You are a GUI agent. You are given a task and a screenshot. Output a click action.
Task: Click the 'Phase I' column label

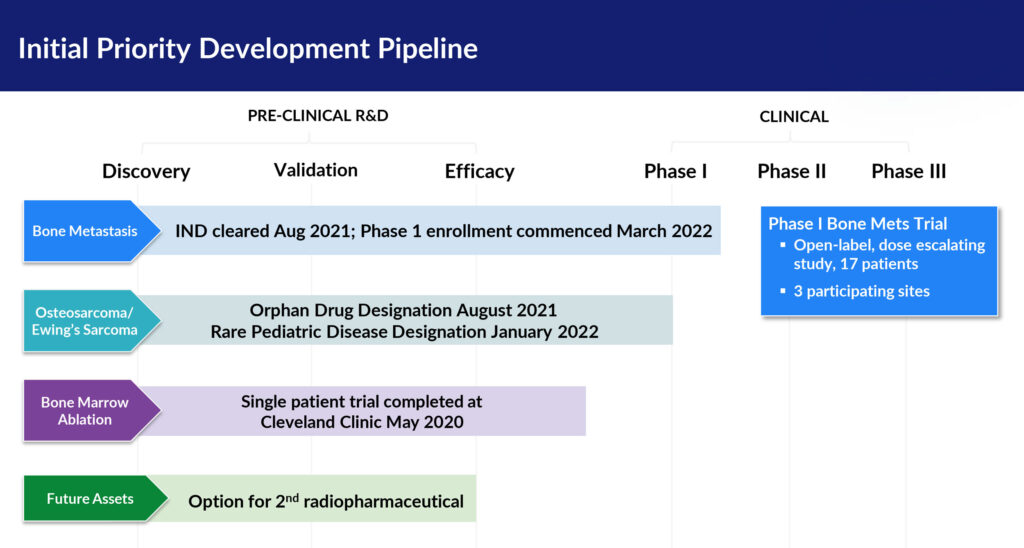[x=675, y=171]
